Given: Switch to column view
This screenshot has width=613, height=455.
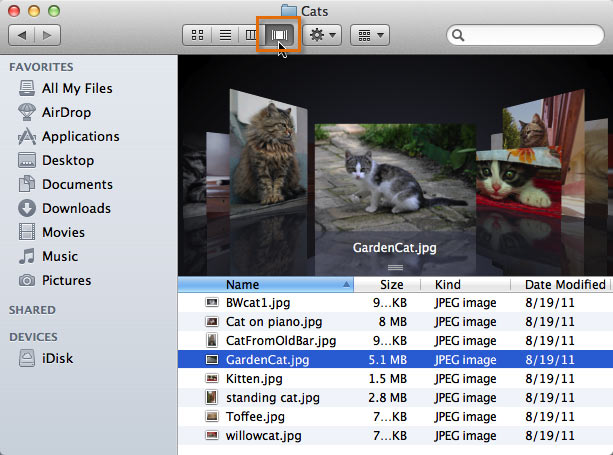Looking at the screenshot, I should [252, 35].
